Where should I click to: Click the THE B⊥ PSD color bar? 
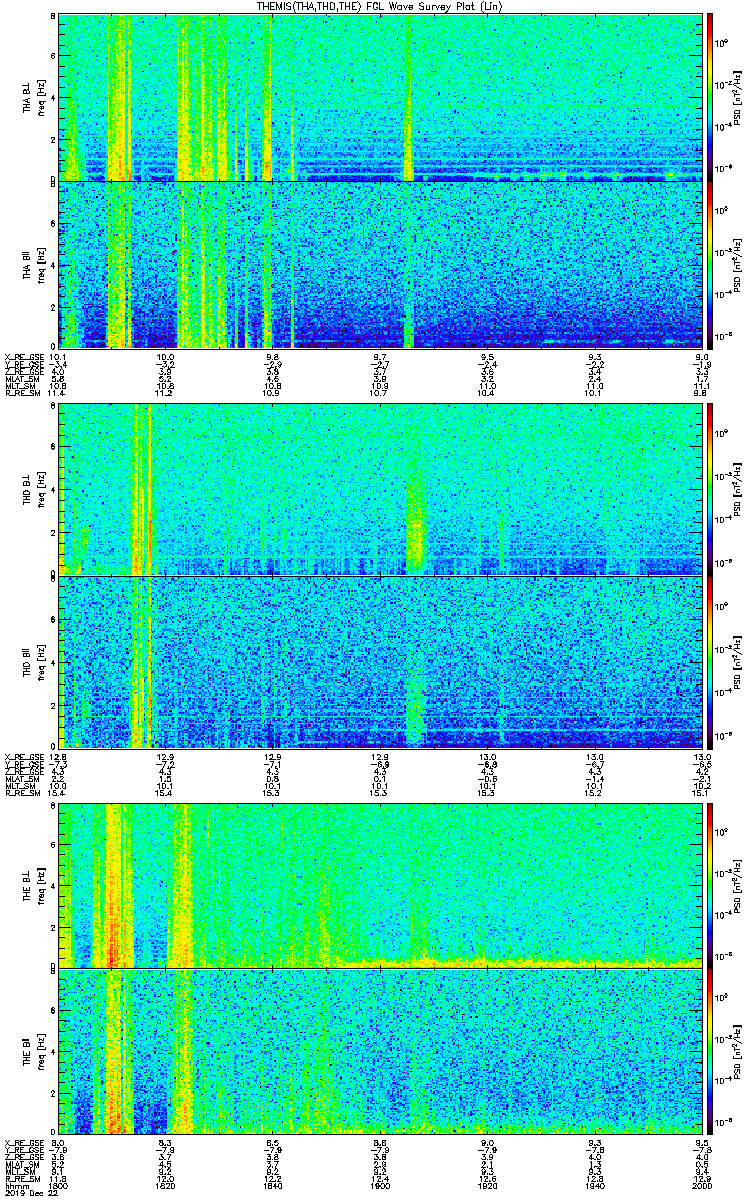click(x=710, y=884)
